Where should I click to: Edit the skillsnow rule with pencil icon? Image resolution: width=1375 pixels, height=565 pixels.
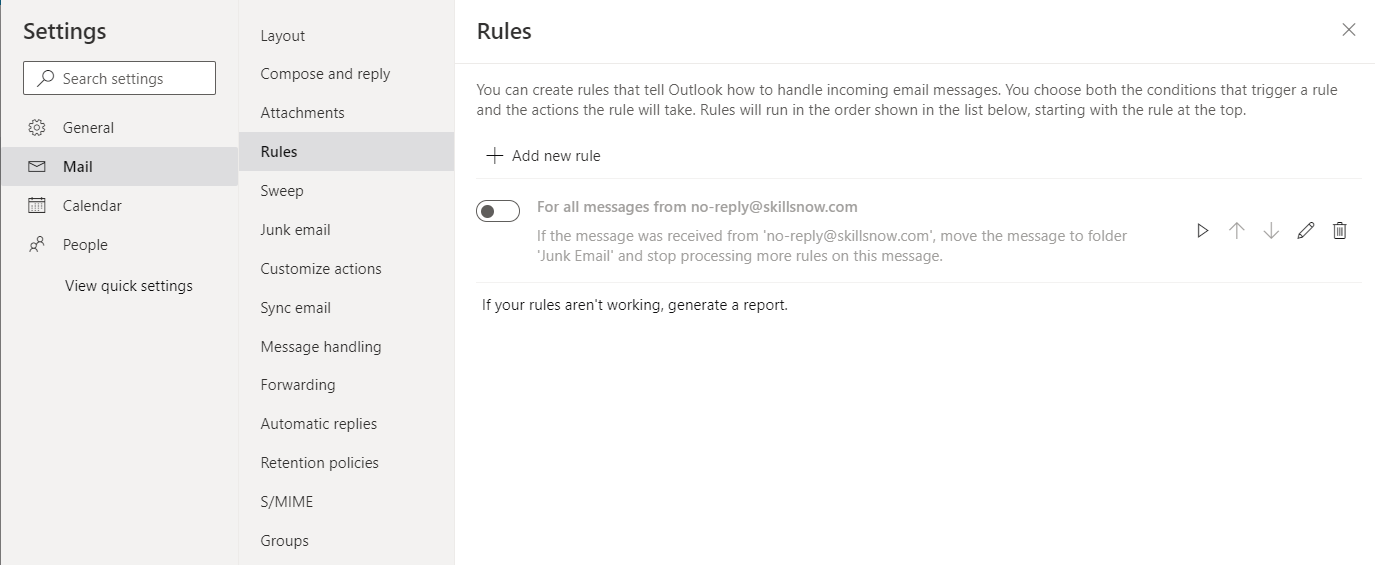click(1305, 231)
